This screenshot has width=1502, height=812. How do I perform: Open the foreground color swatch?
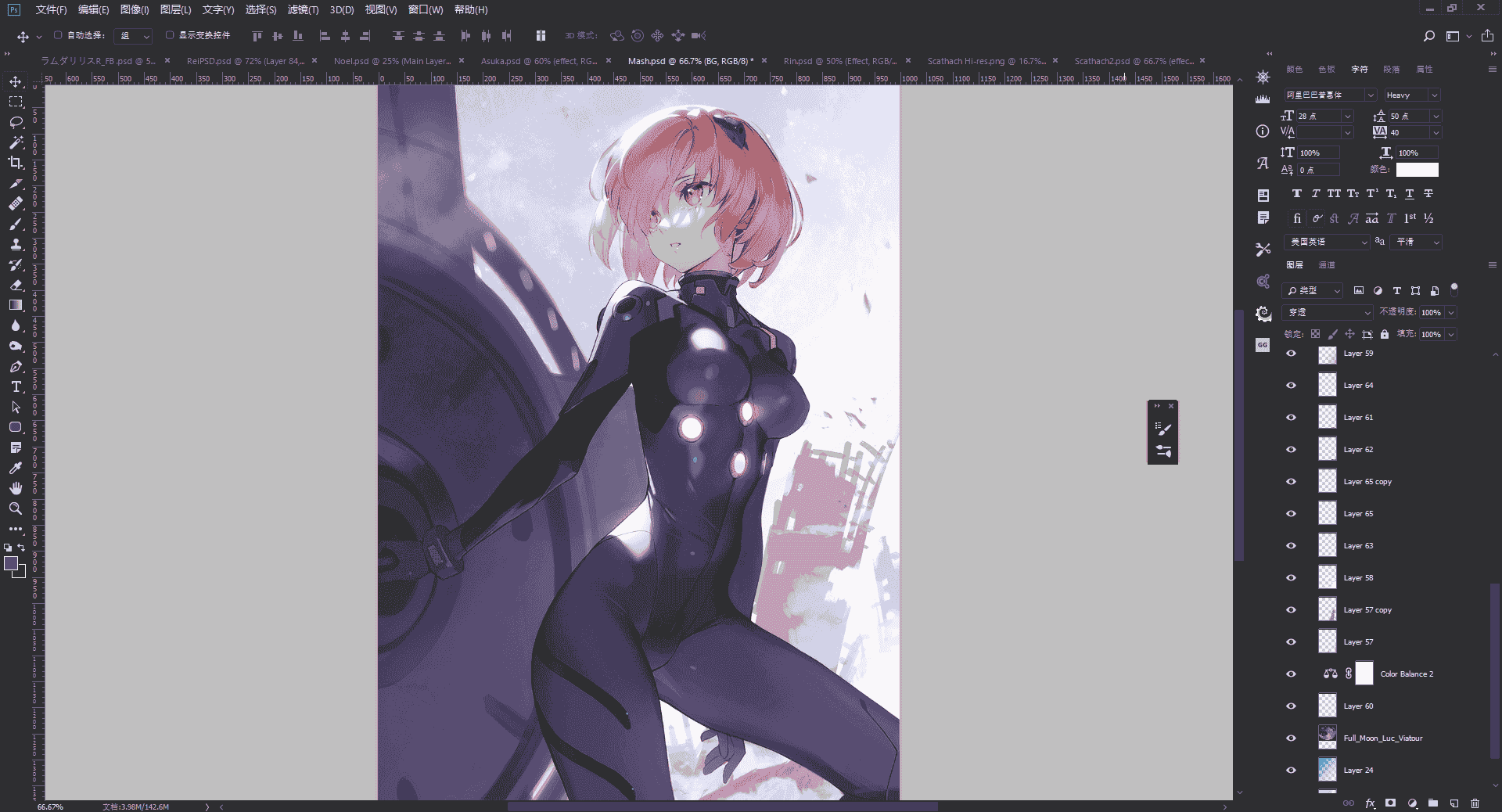pyautogui.click(x=11, y=563)
